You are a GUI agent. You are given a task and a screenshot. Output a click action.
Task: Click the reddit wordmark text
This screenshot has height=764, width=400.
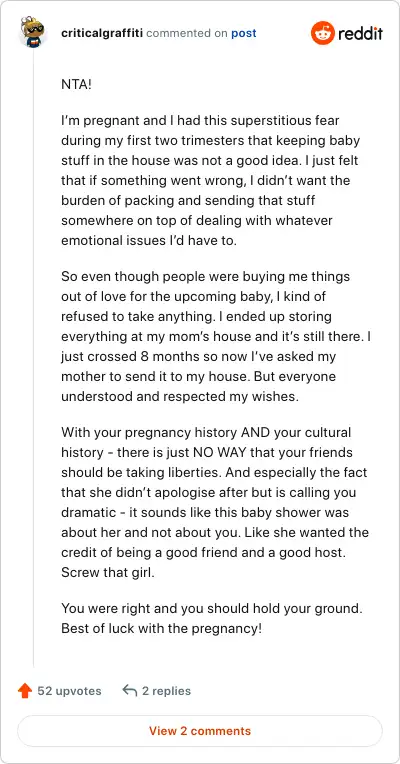[361, 34]
